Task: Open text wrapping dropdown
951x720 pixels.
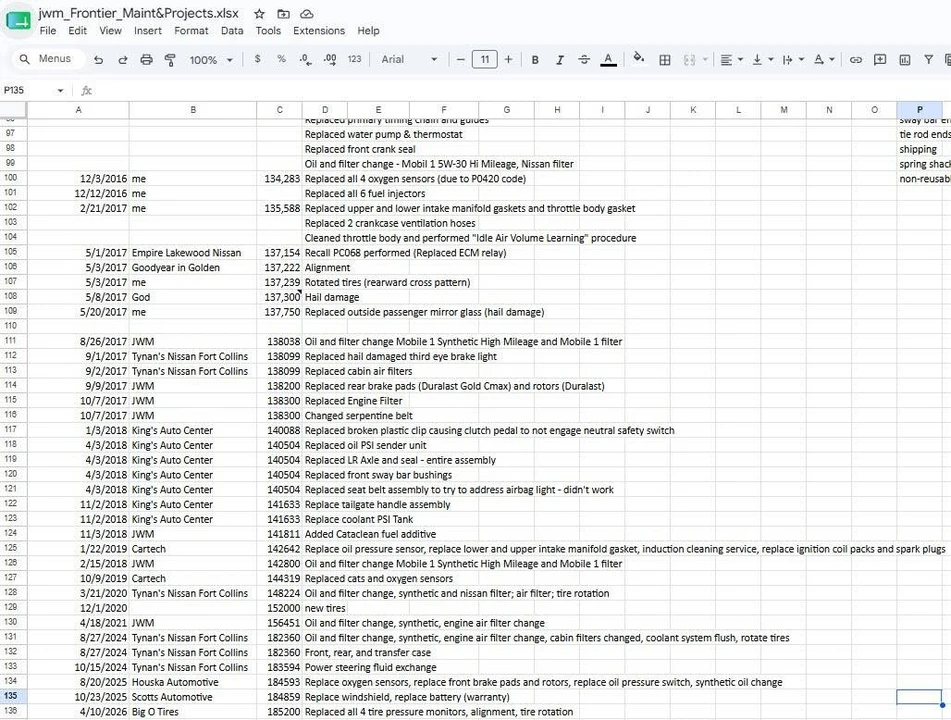Action: click(x=793, y=59)
